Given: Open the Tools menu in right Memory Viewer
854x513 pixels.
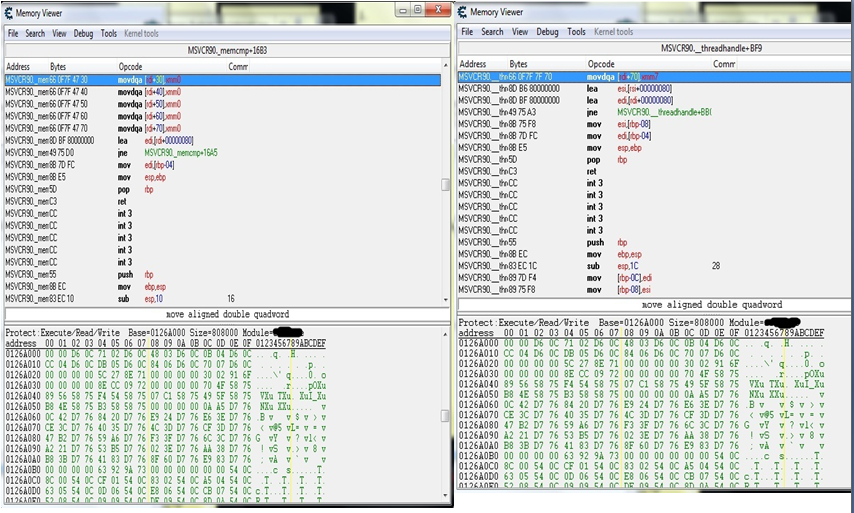Looking at the screenshot, I should coord(577,32).
